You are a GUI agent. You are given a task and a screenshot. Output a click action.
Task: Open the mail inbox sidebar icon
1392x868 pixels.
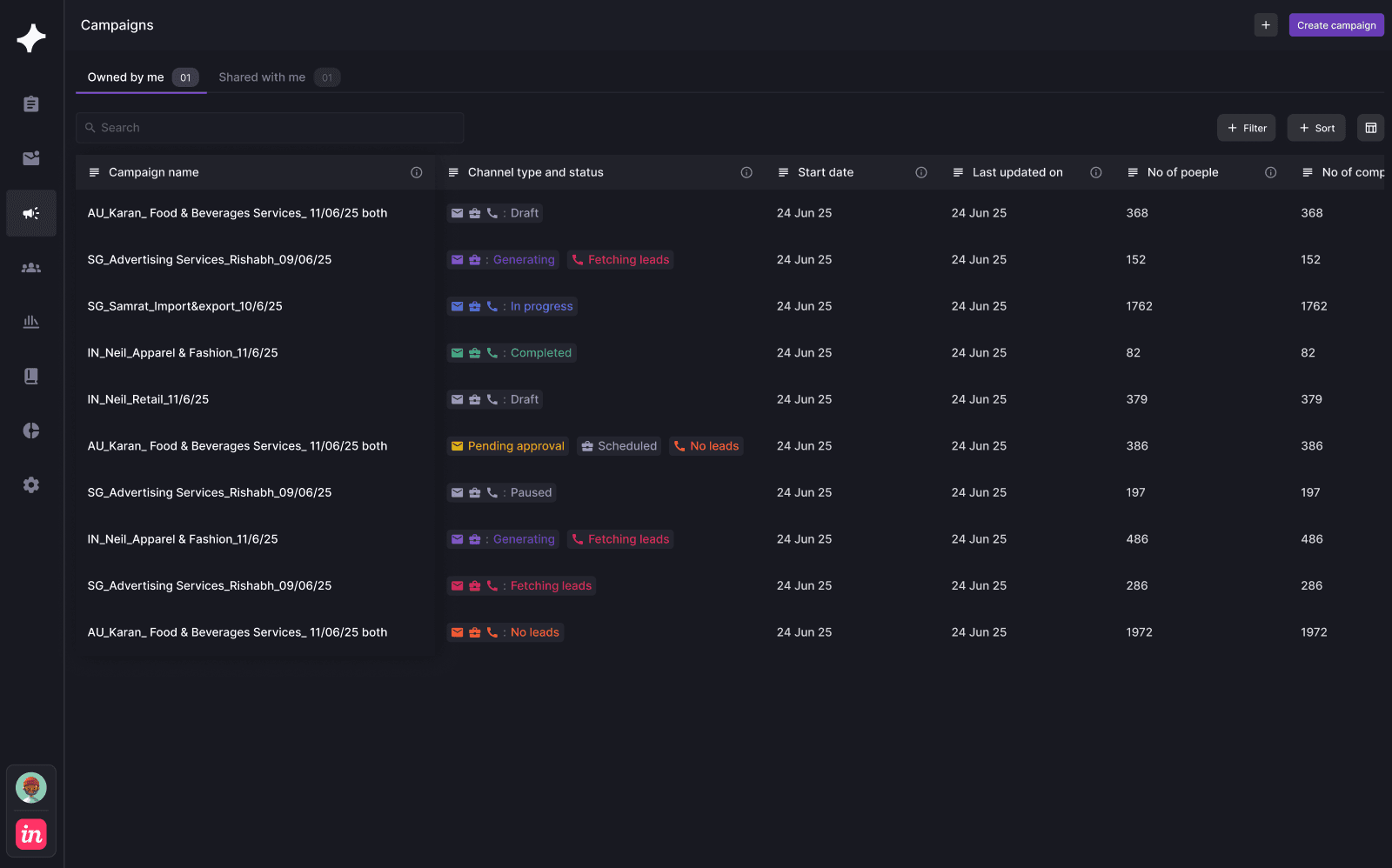click(31, 158)
